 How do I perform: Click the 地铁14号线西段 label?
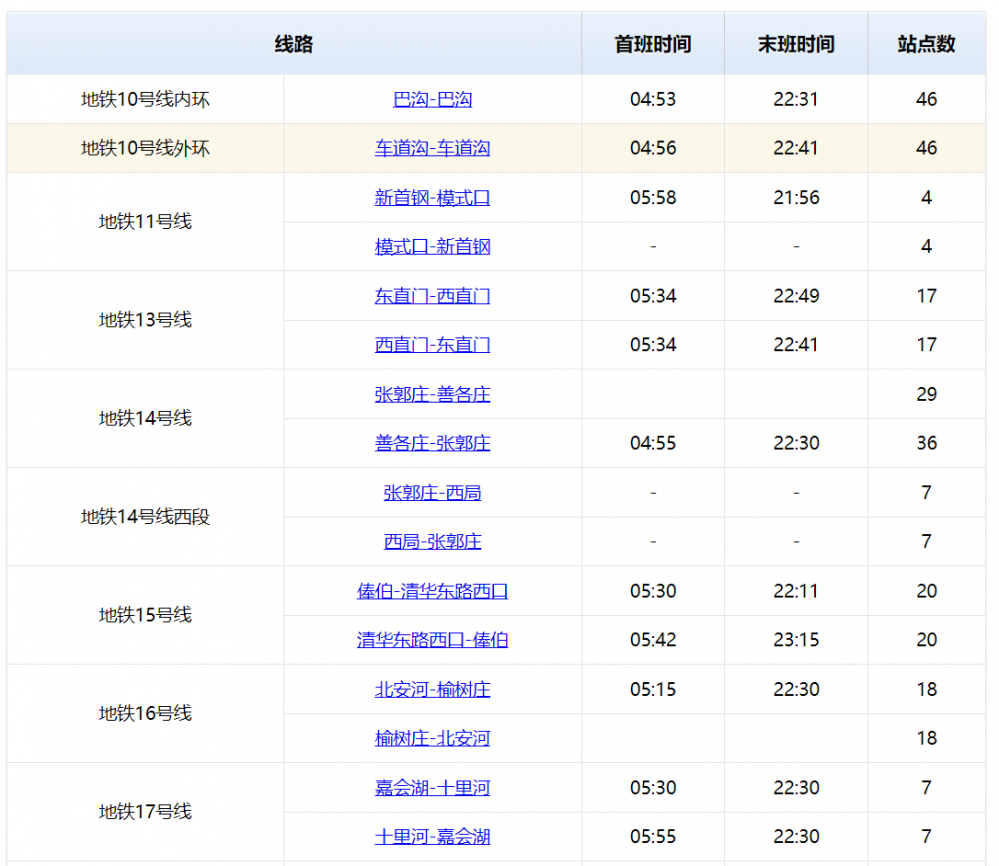pyautogui.click(x=145, y=517)
